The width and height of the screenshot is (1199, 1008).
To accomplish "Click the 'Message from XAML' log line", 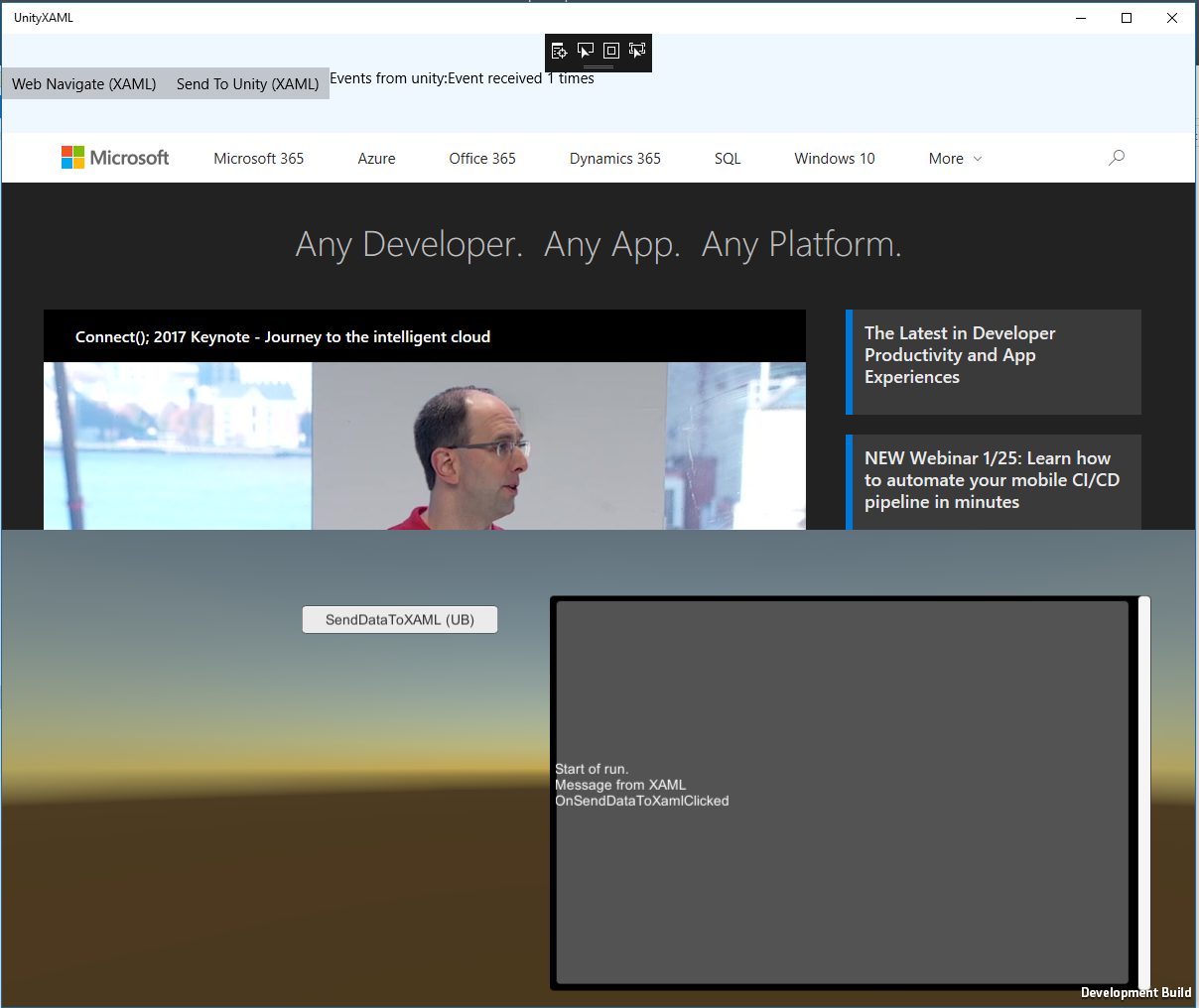I will (x=620, y=785).
